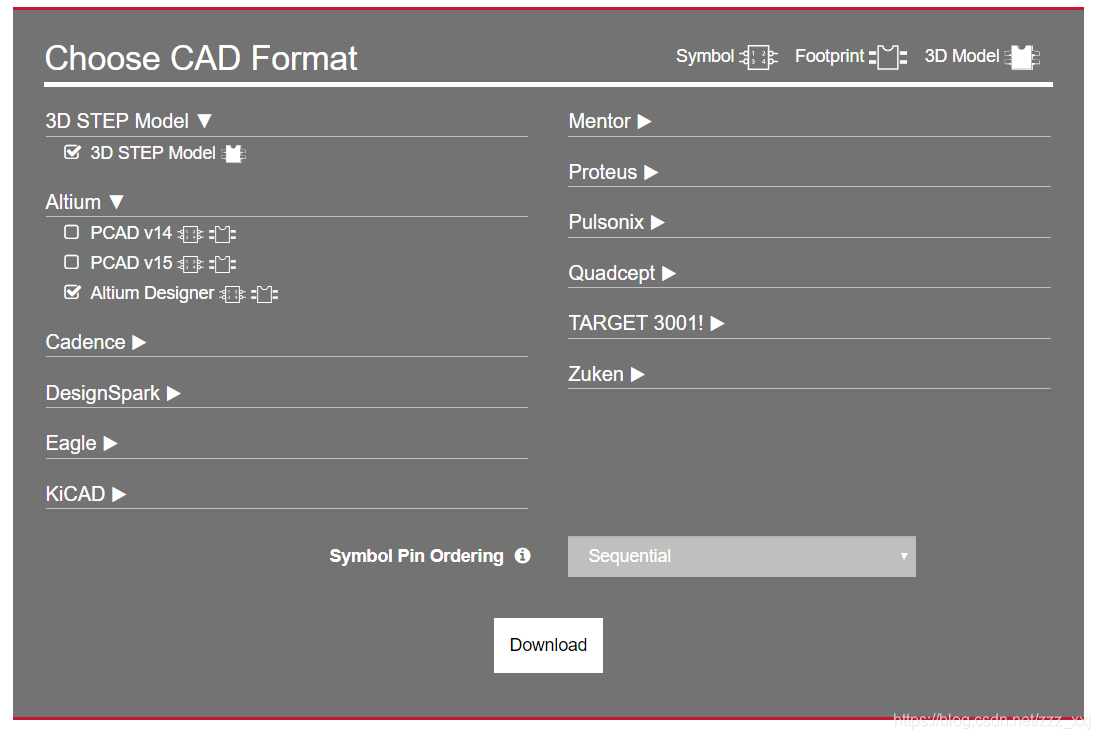The width and height of the screenshot is (1100, 739).
Task: Click the Download button
Action: pos(548,646)
